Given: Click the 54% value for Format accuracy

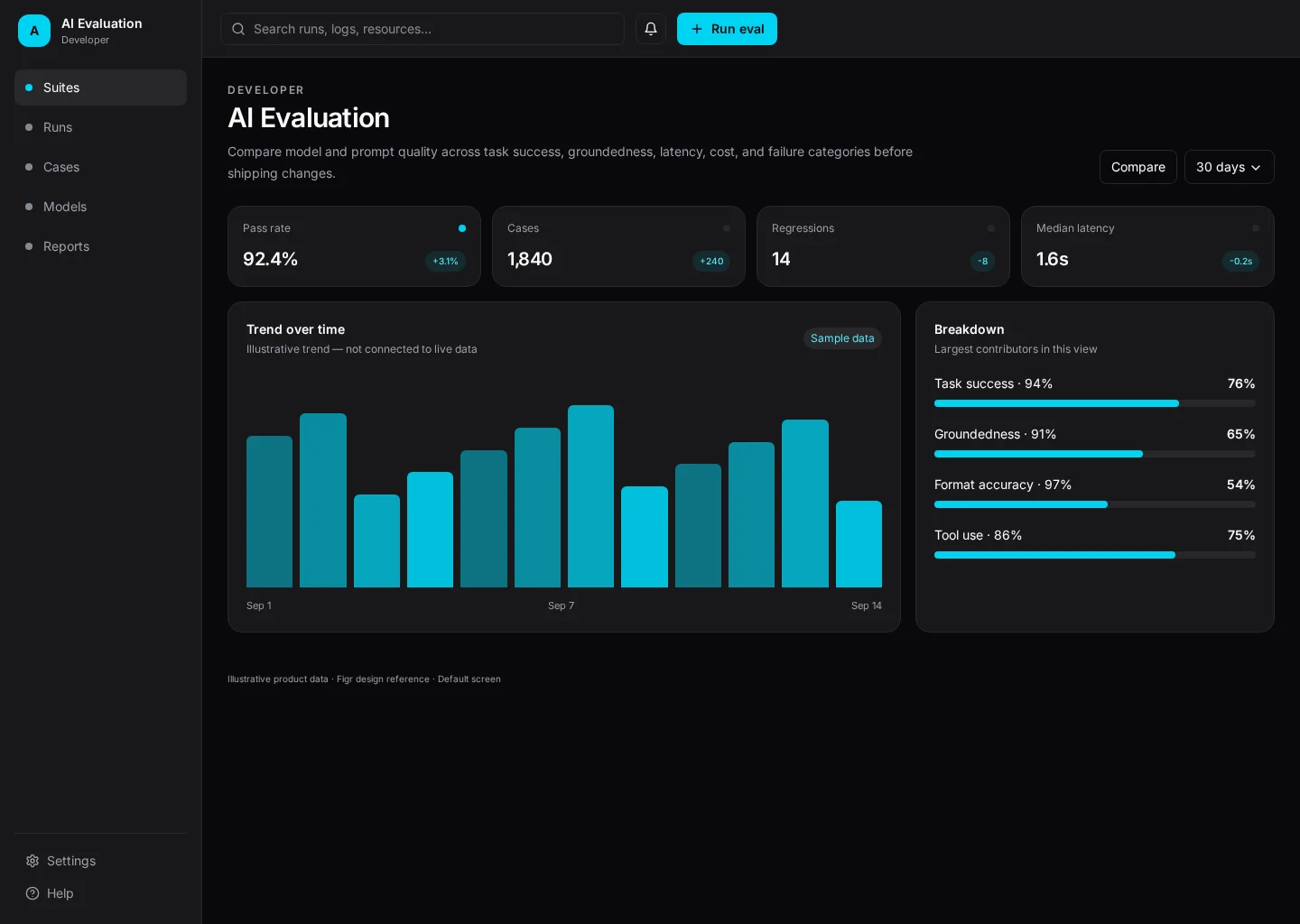Looking at the screenshot, I should pos(1241,485).
